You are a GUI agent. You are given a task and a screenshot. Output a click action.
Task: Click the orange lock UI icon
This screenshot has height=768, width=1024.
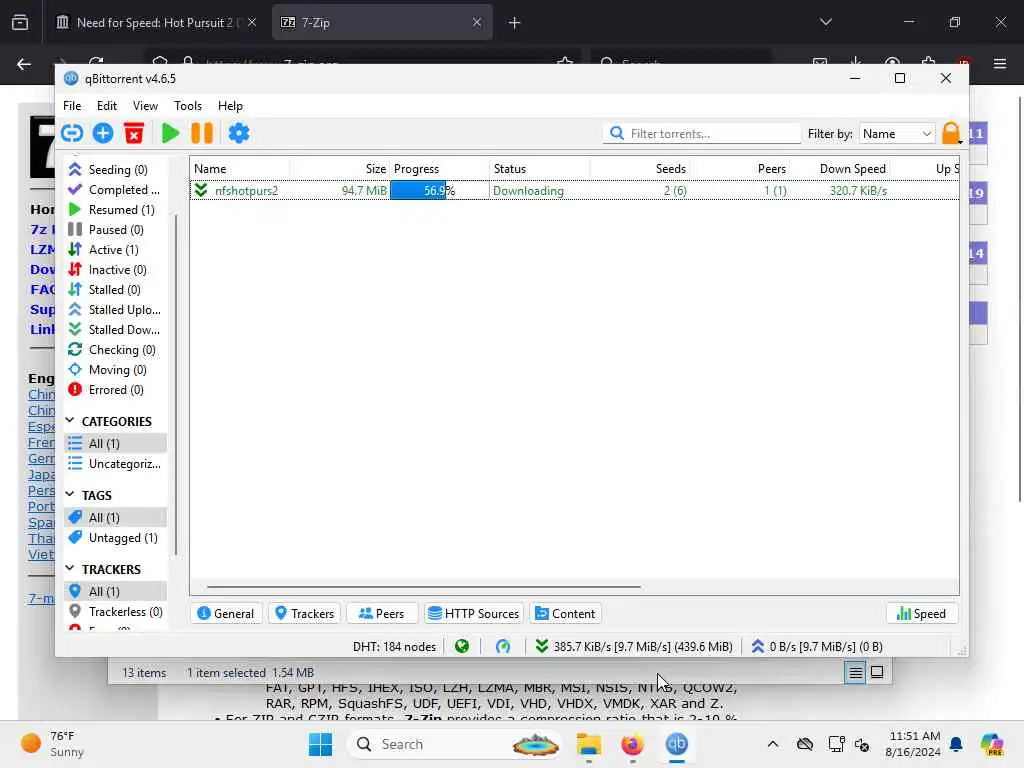[x=952, y=133]
